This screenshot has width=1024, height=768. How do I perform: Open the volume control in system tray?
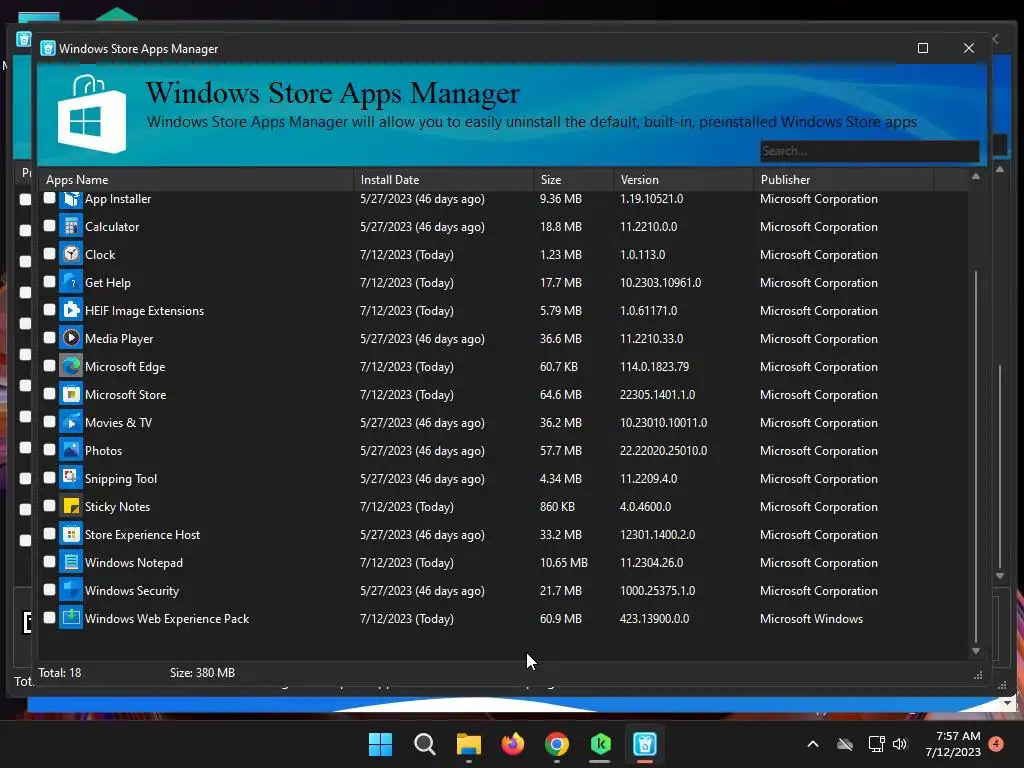pos(901,744)
